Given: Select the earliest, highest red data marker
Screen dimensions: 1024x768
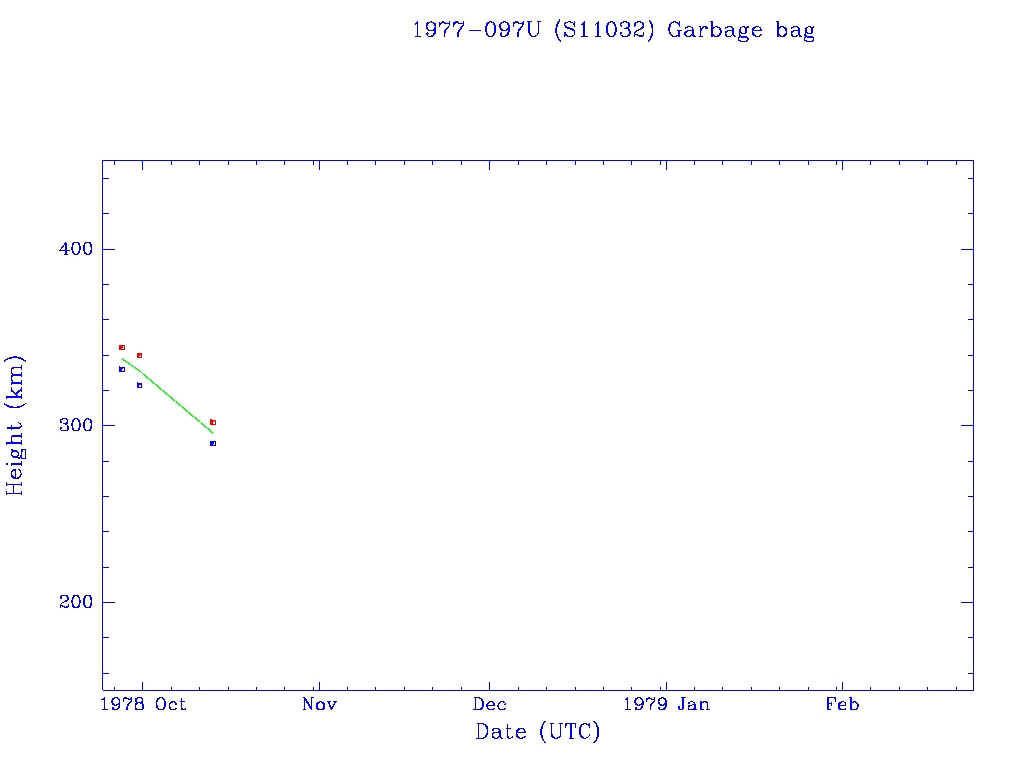Looking at the screenshot, I should coord(122,347).
